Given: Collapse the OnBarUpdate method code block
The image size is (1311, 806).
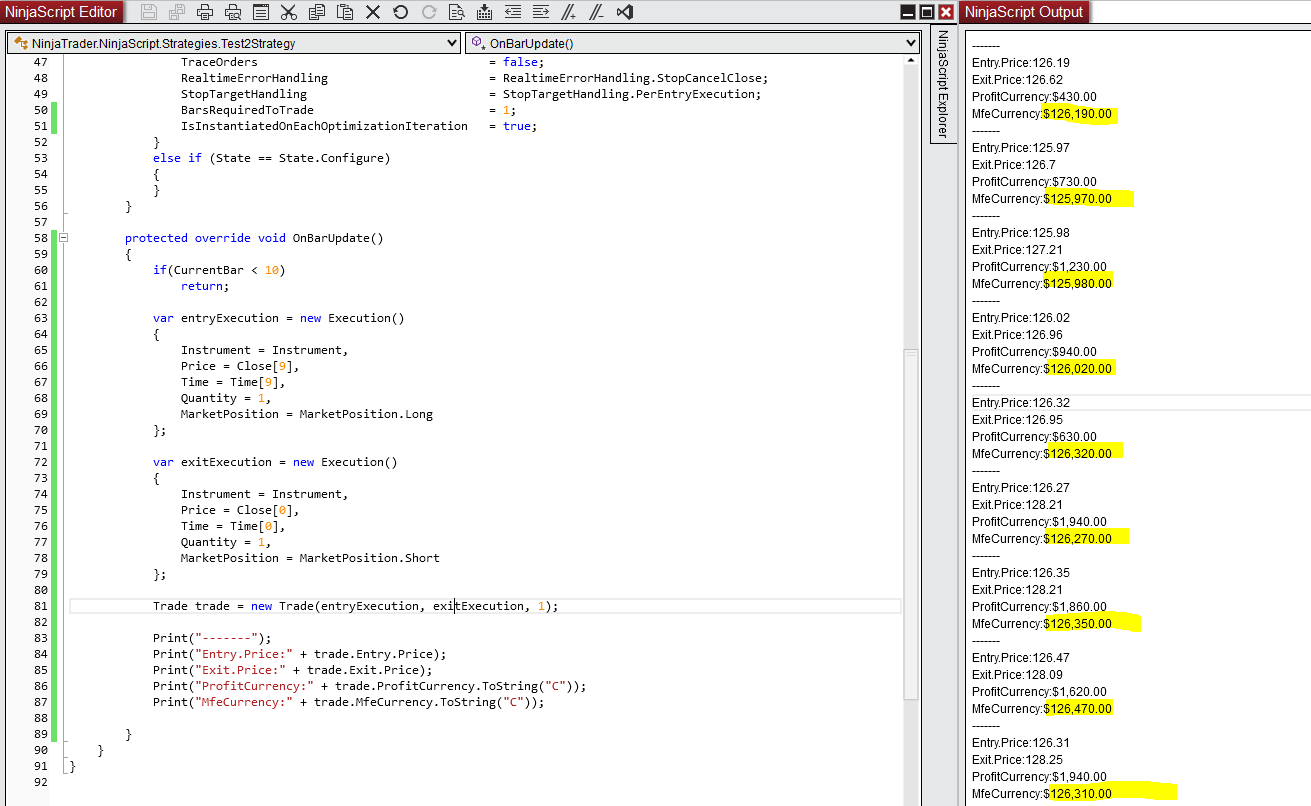Looking at the screenshot, I should [x=64, y=238].
